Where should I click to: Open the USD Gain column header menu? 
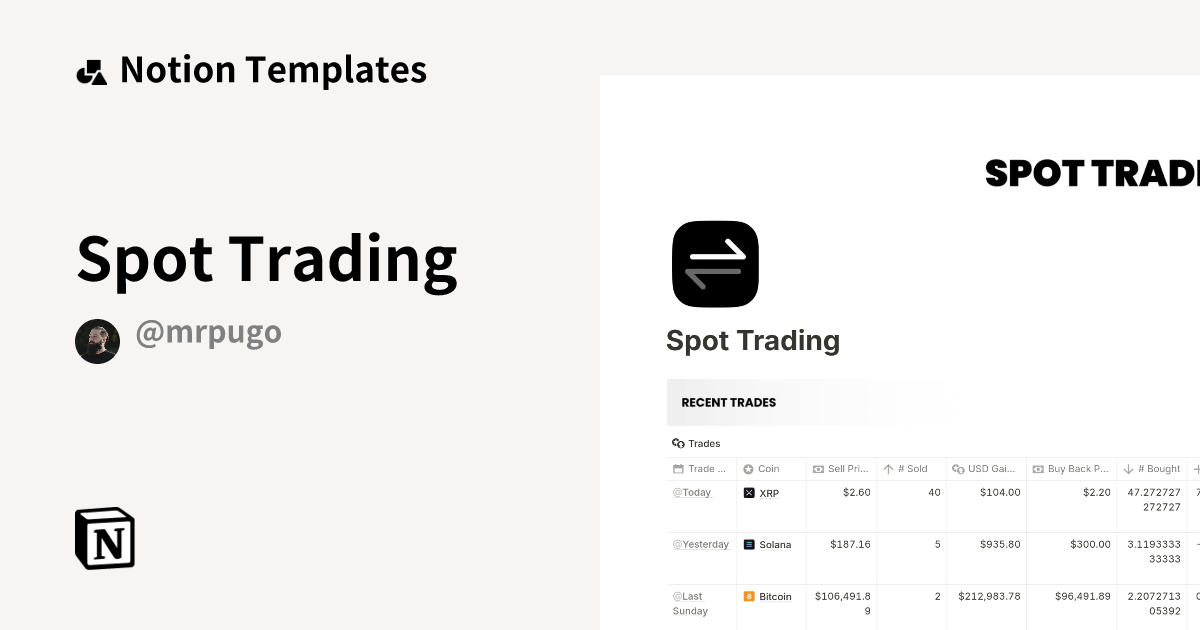(991, 469)
